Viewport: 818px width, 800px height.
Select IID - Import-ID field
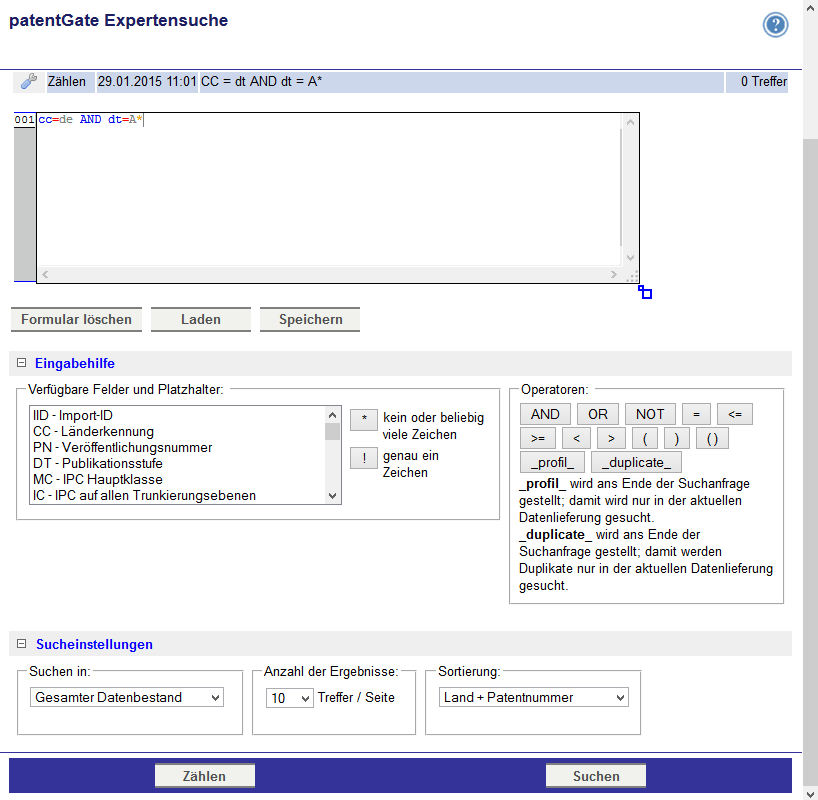pyautogui.click(x=177, y=415)
